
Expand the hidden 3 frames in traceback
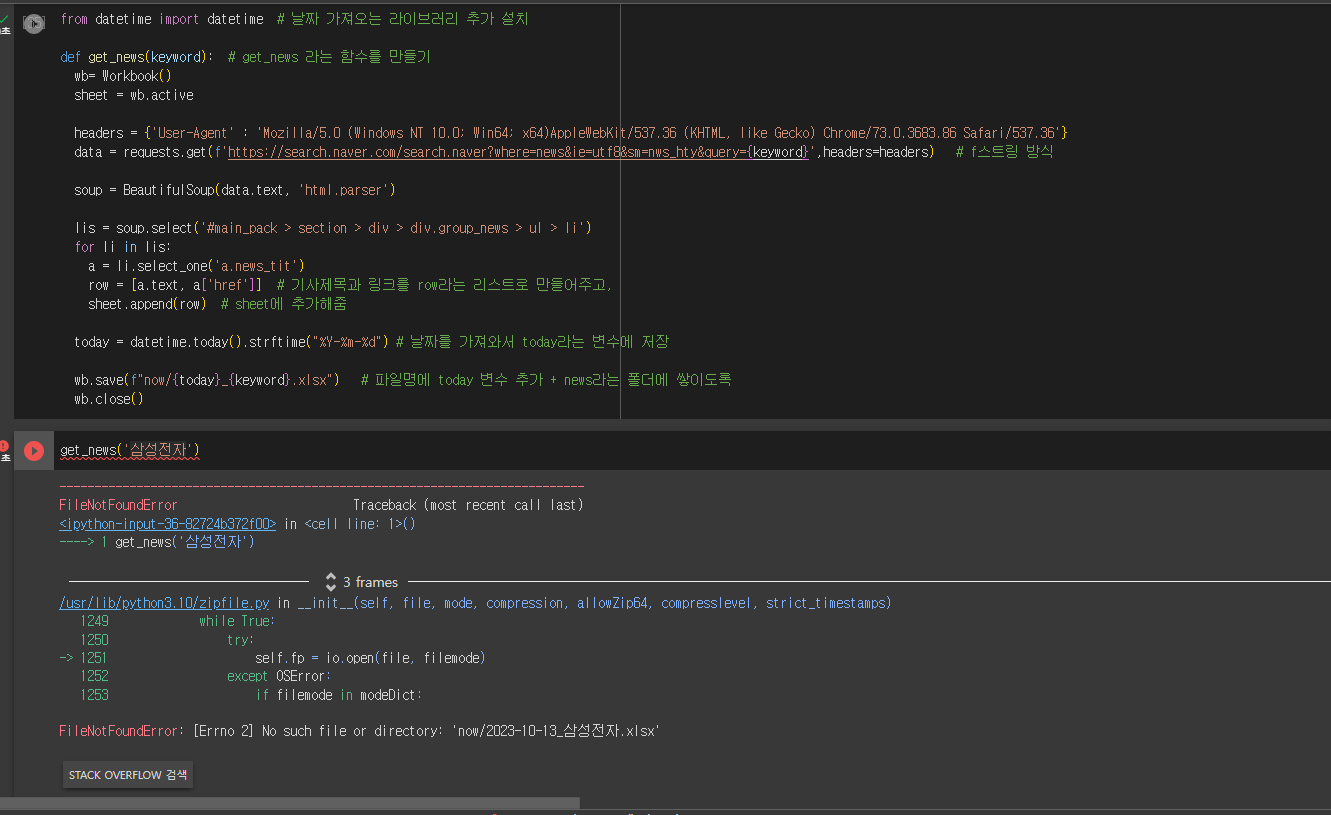[361, 582]
